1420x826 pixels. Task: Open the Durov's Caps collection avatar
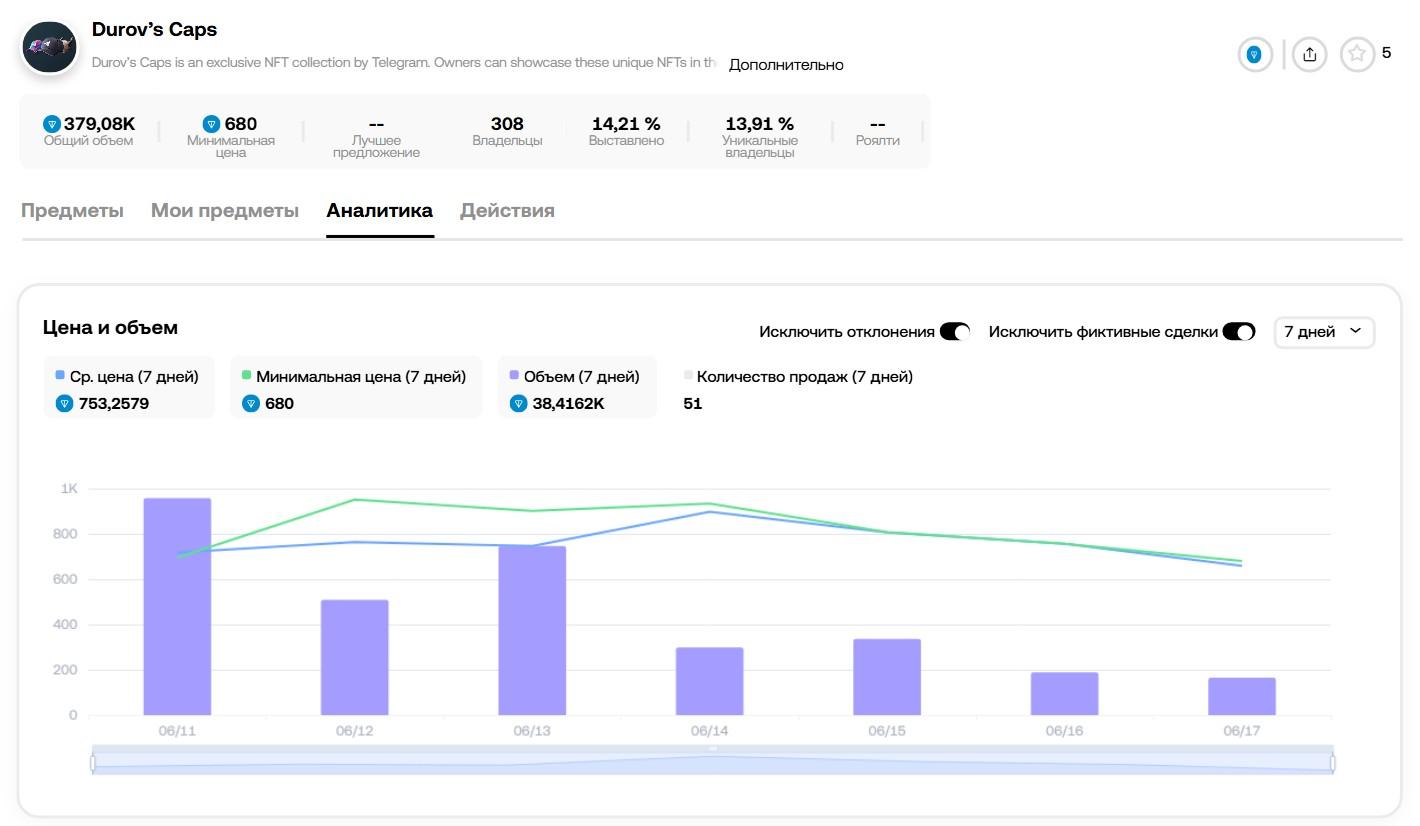[50, 46]
